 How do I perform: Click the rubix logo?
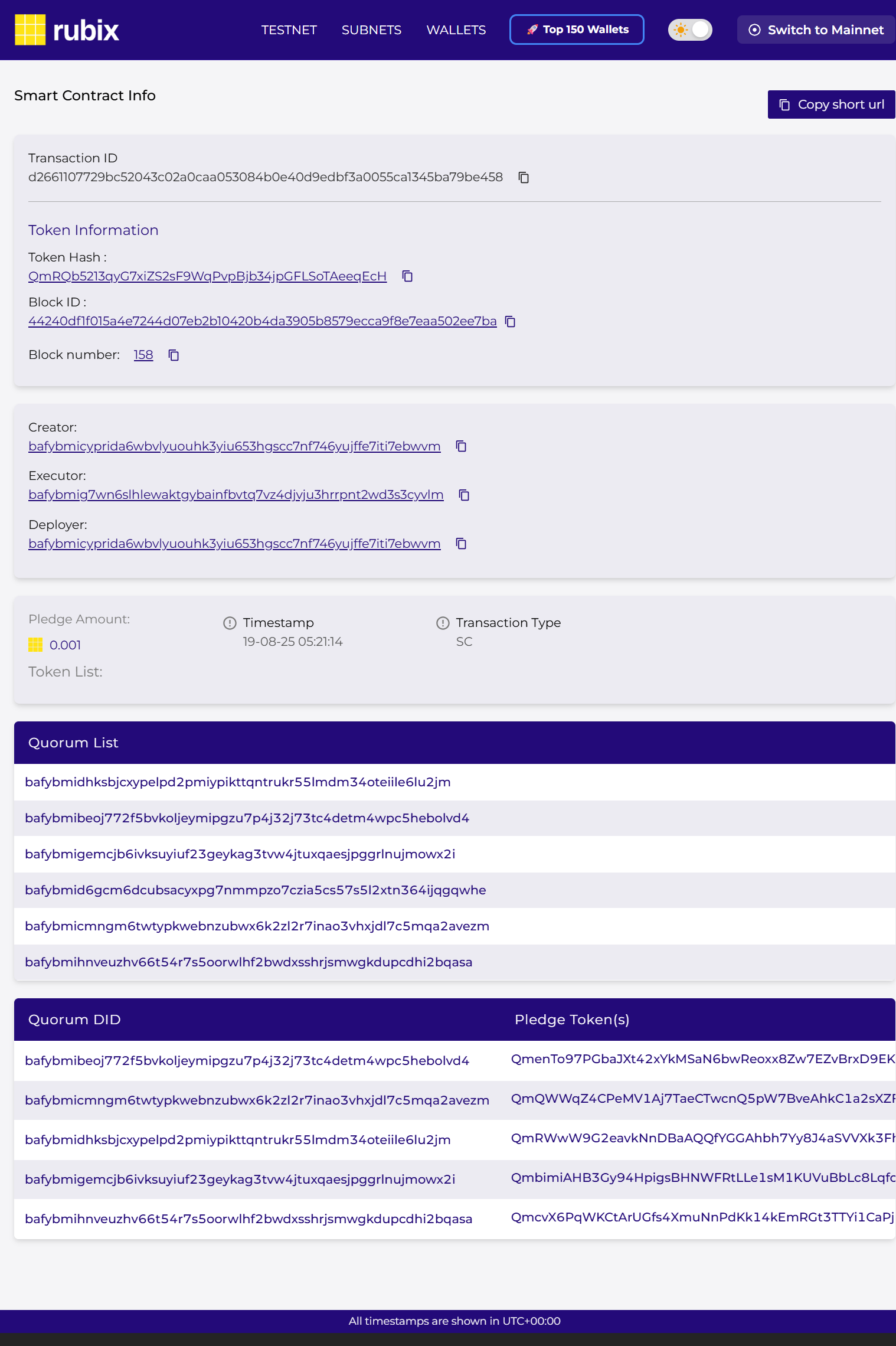(x=67, y=30)
